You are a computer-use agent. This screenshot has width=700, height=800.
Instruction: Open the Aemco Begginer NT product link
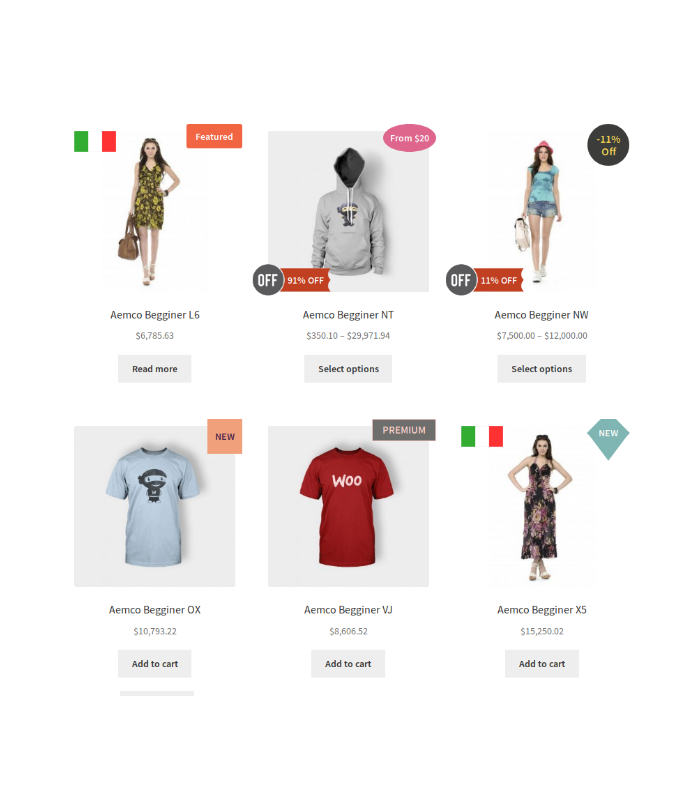pyautogui.click(x=348, y=315)
